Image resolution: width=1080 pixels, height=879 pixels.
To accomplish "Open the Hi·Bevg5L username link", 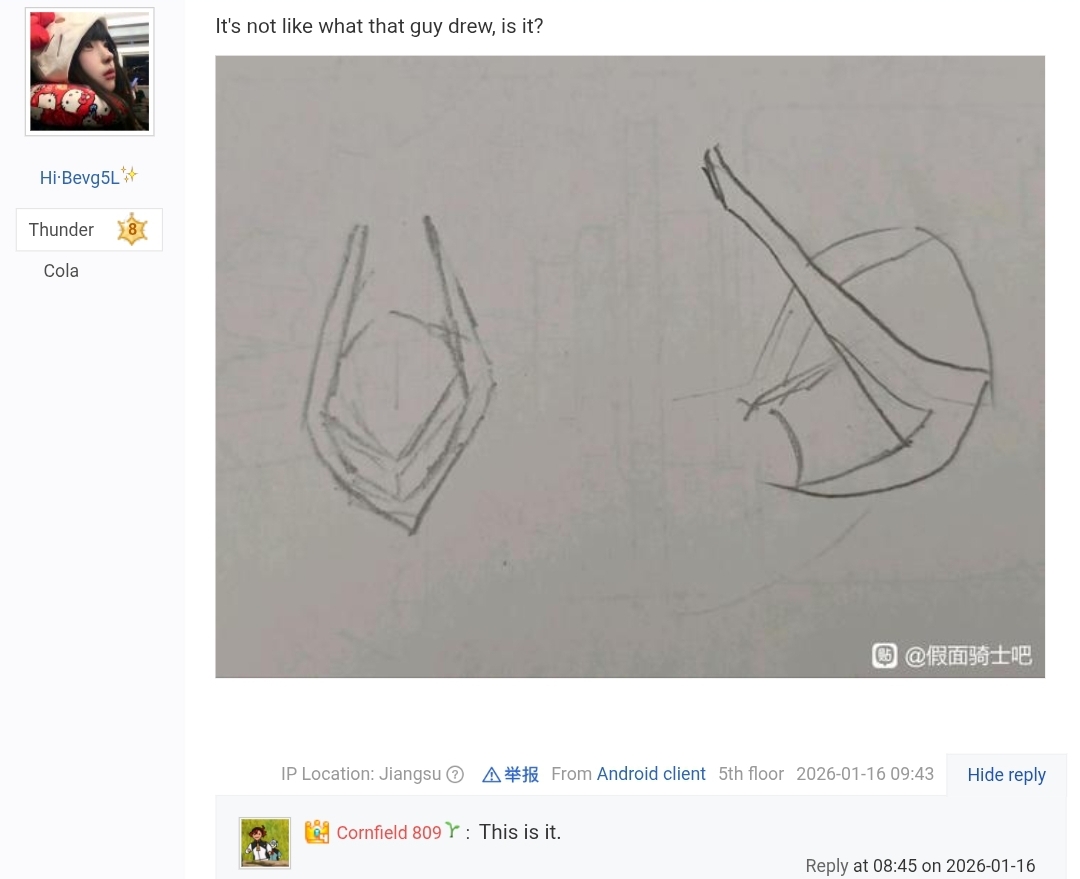I will coord(79,178).
